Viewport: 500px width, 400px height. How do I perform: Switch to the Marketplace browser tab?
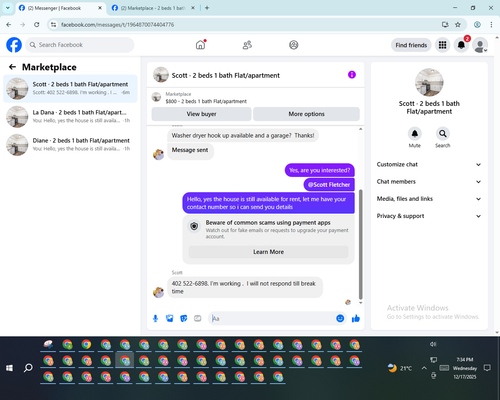tap(152, 8)
